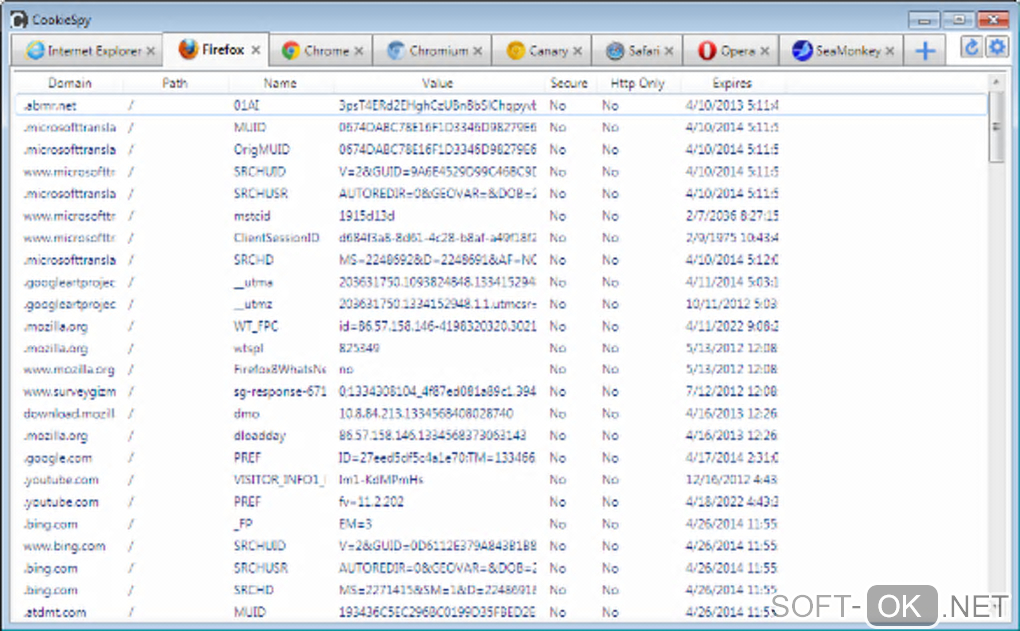Viewport: 1020px width, 631px height.
Task: Sort by the Secure column header
Action: 569,83
